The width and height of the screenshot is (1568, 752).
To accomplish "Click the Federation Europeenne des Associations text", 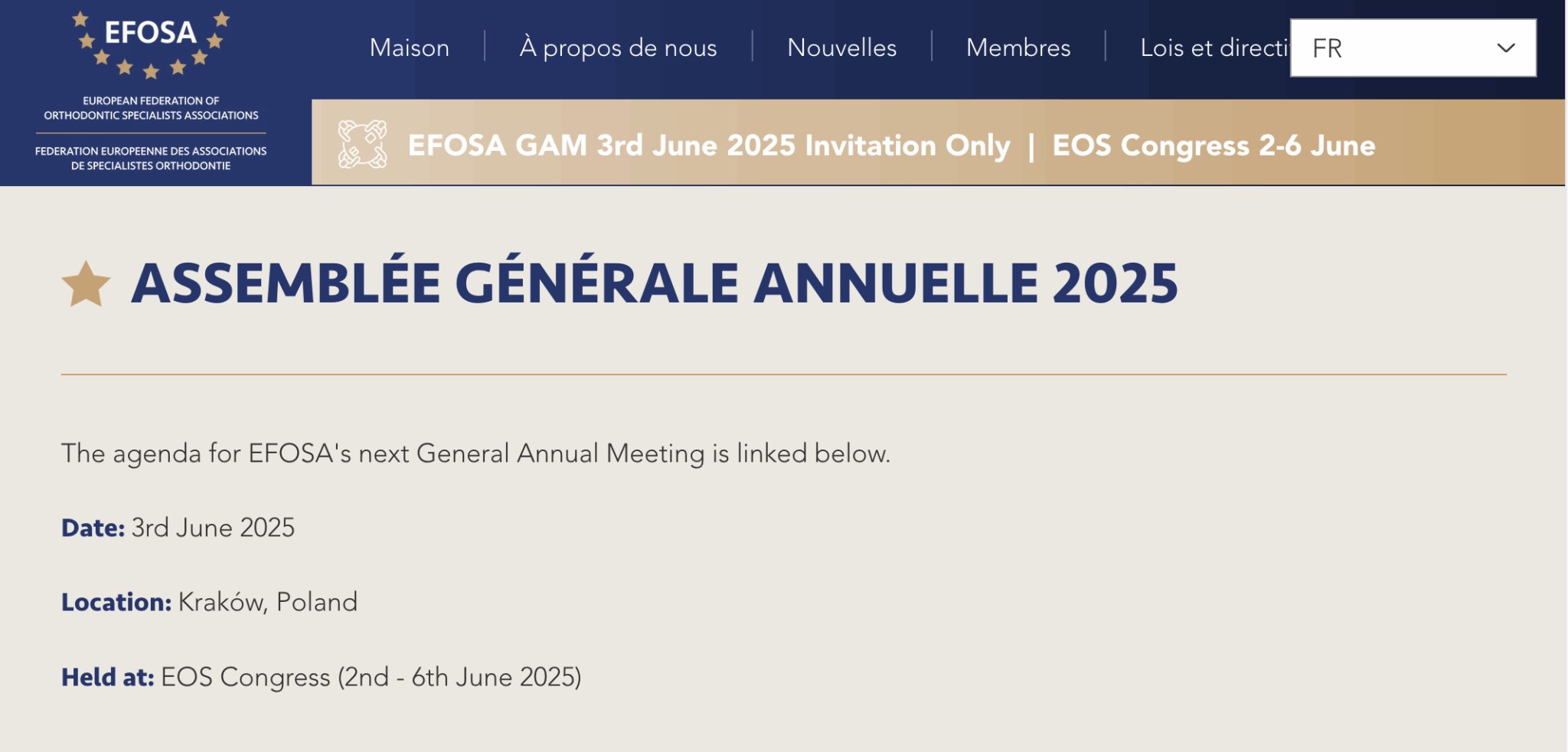I will point(151,159).
